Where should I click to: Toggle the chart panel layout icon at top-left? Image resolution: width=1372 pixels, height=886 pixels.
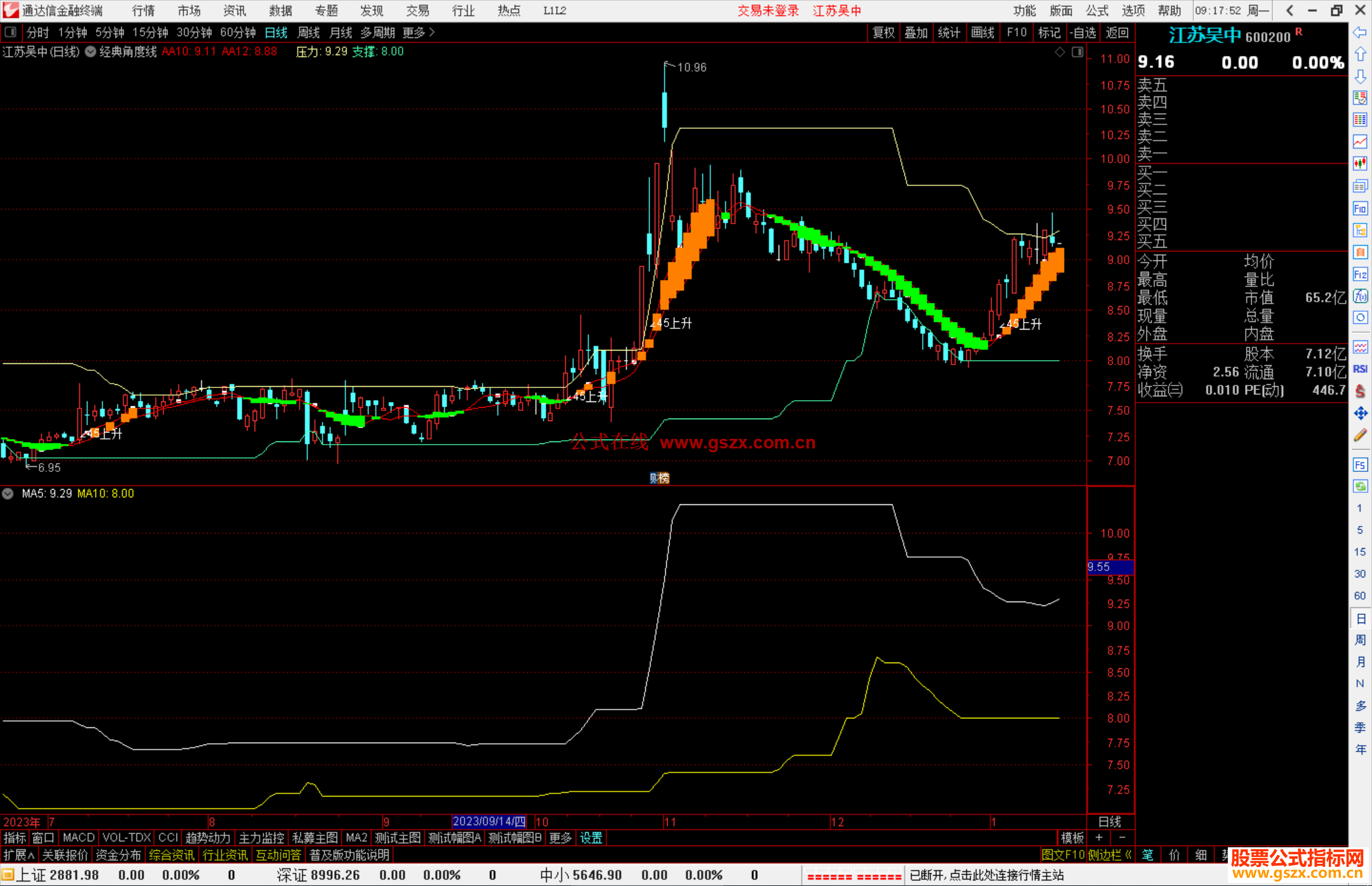click(x=11, y=32)
